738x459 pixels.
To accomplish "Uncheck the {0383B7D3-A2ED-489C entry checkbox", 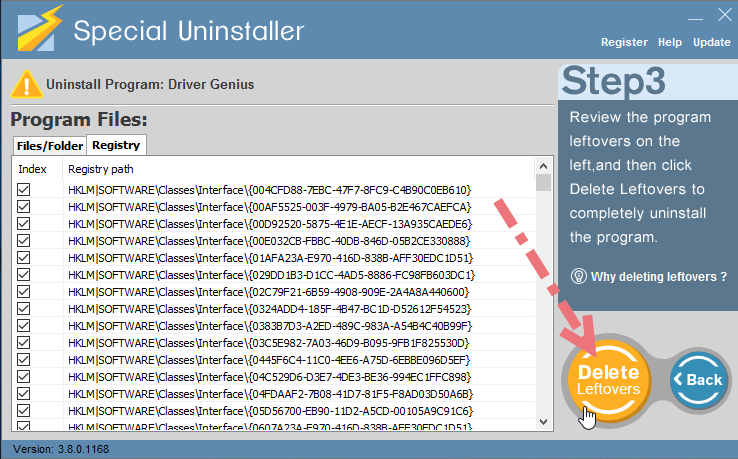I will (24, 326).
